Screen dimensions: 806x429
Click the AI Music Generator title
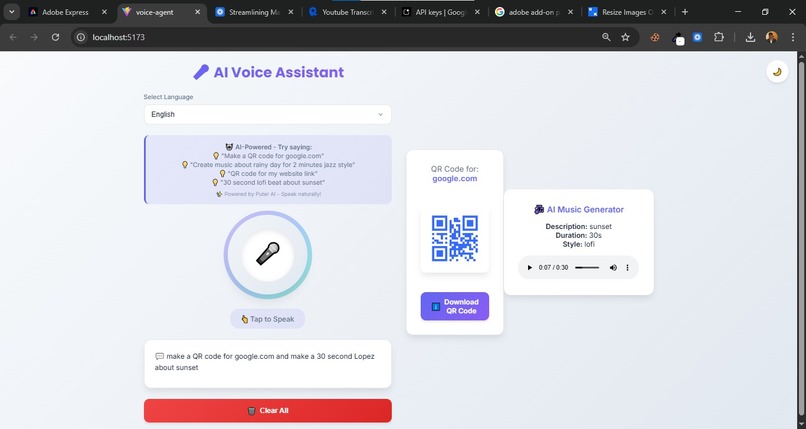point(579,209)
